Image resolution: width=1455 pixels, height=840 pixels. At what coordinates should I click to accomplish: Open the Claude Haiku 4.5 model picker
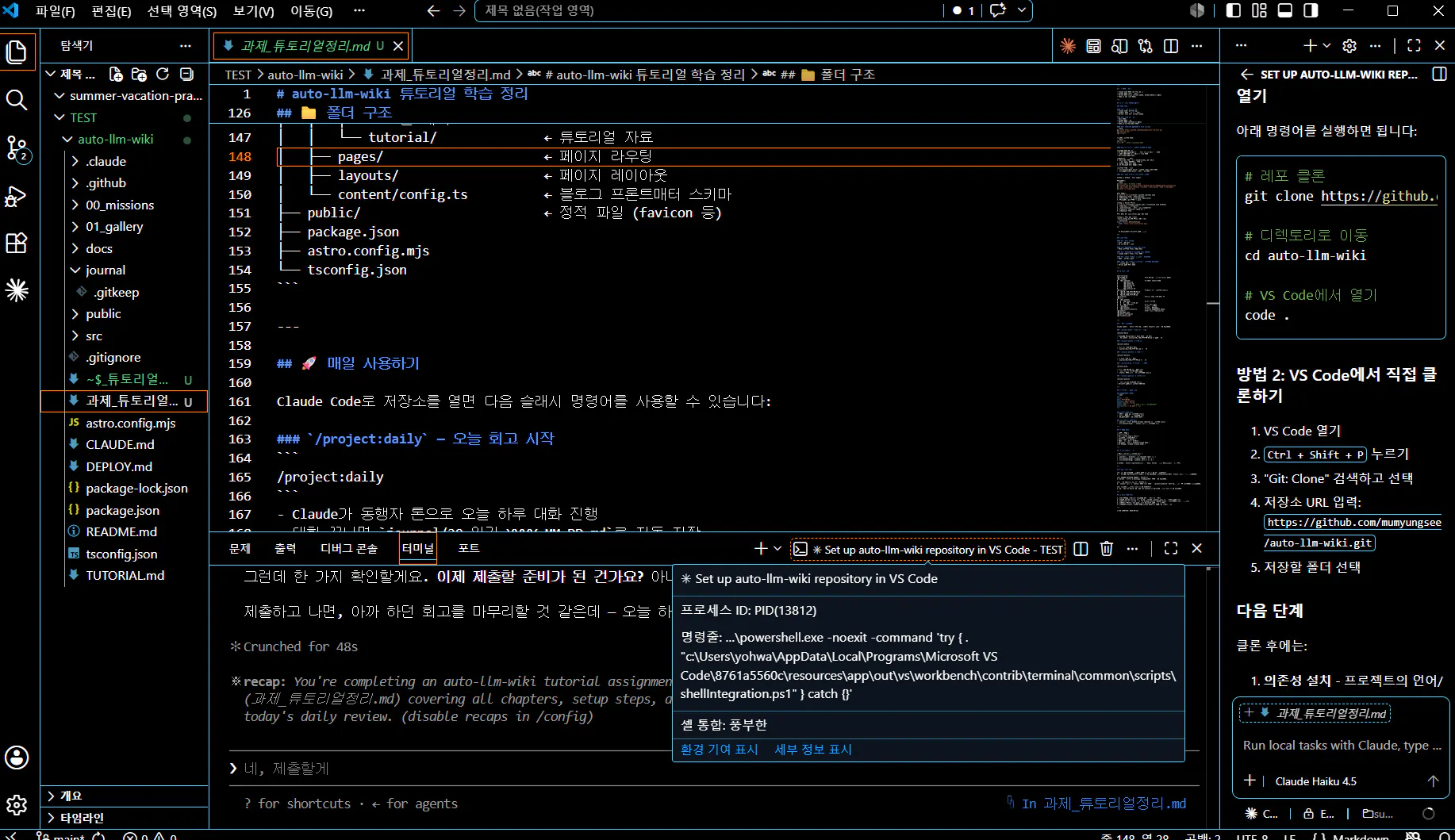[x=1315, y=781]
